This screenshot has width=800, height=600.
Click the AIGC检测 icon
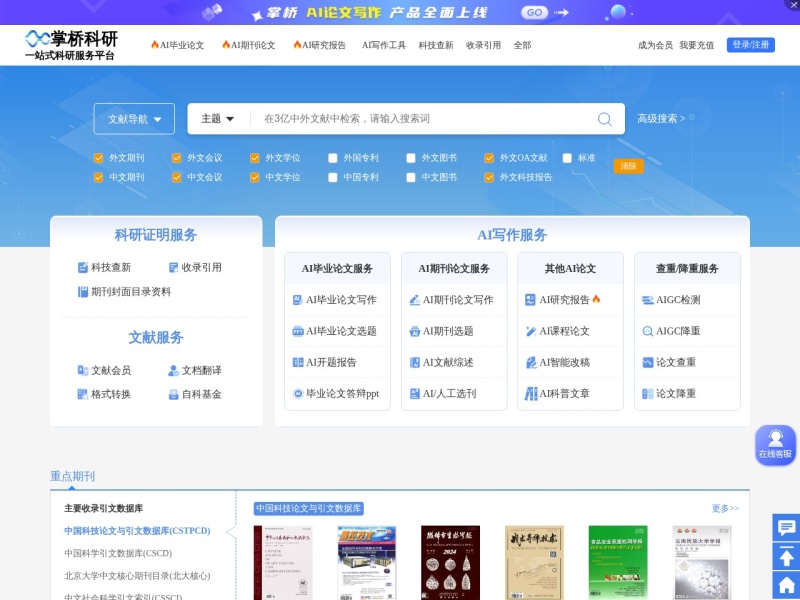pyautogui.click(x=647, y=300)
